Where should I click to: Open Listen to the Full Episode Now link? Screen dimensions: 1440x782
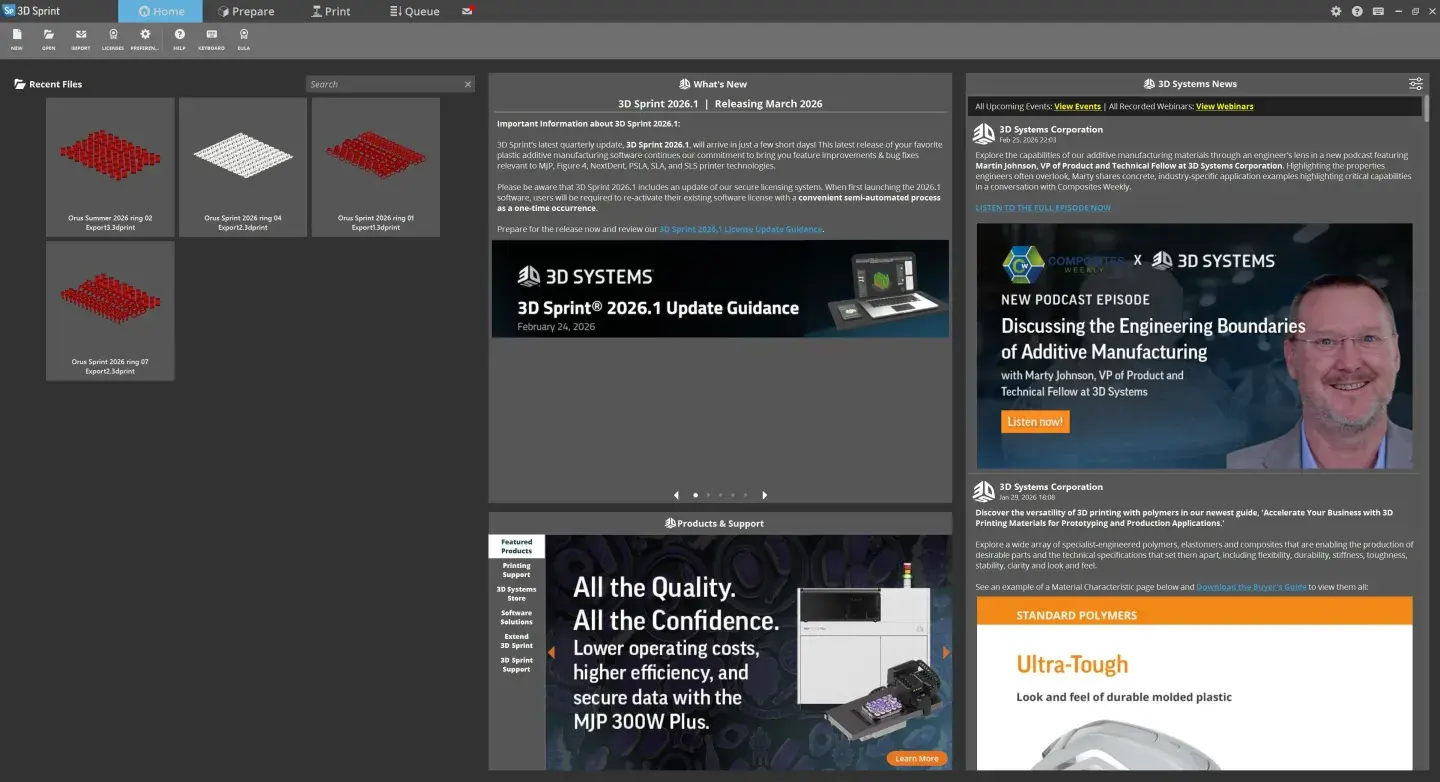pyautogui.click(x=1043, y=208)
